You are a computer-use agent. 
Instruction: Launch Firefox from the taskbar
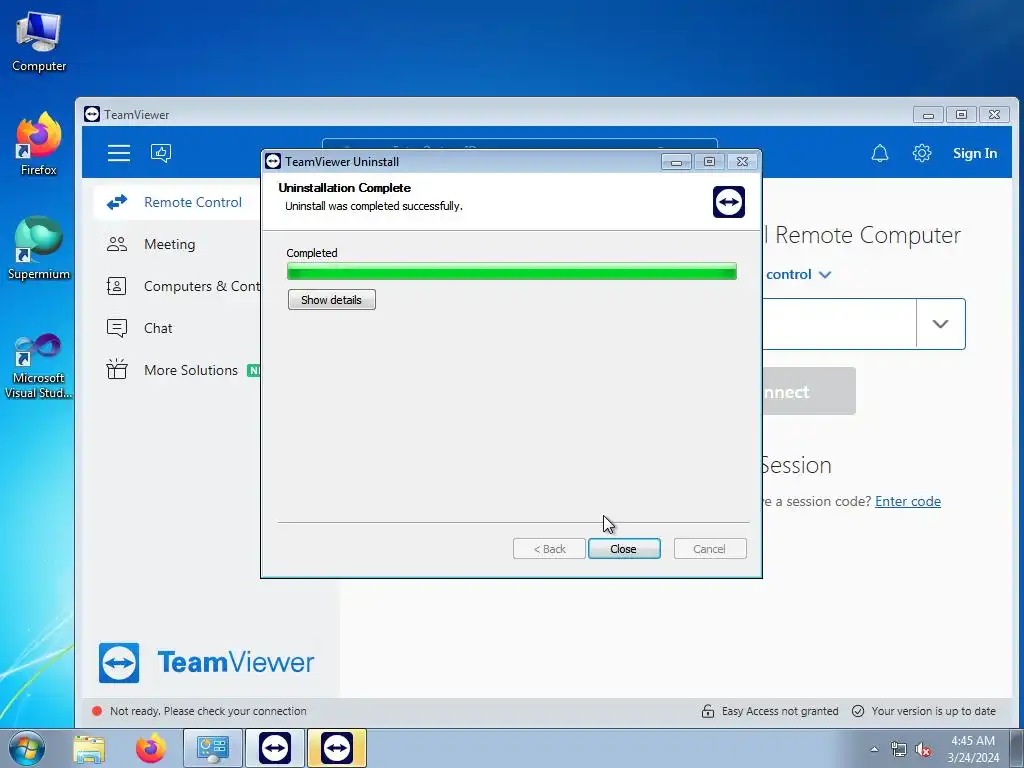pyautogui.click(x=151, y=748)
